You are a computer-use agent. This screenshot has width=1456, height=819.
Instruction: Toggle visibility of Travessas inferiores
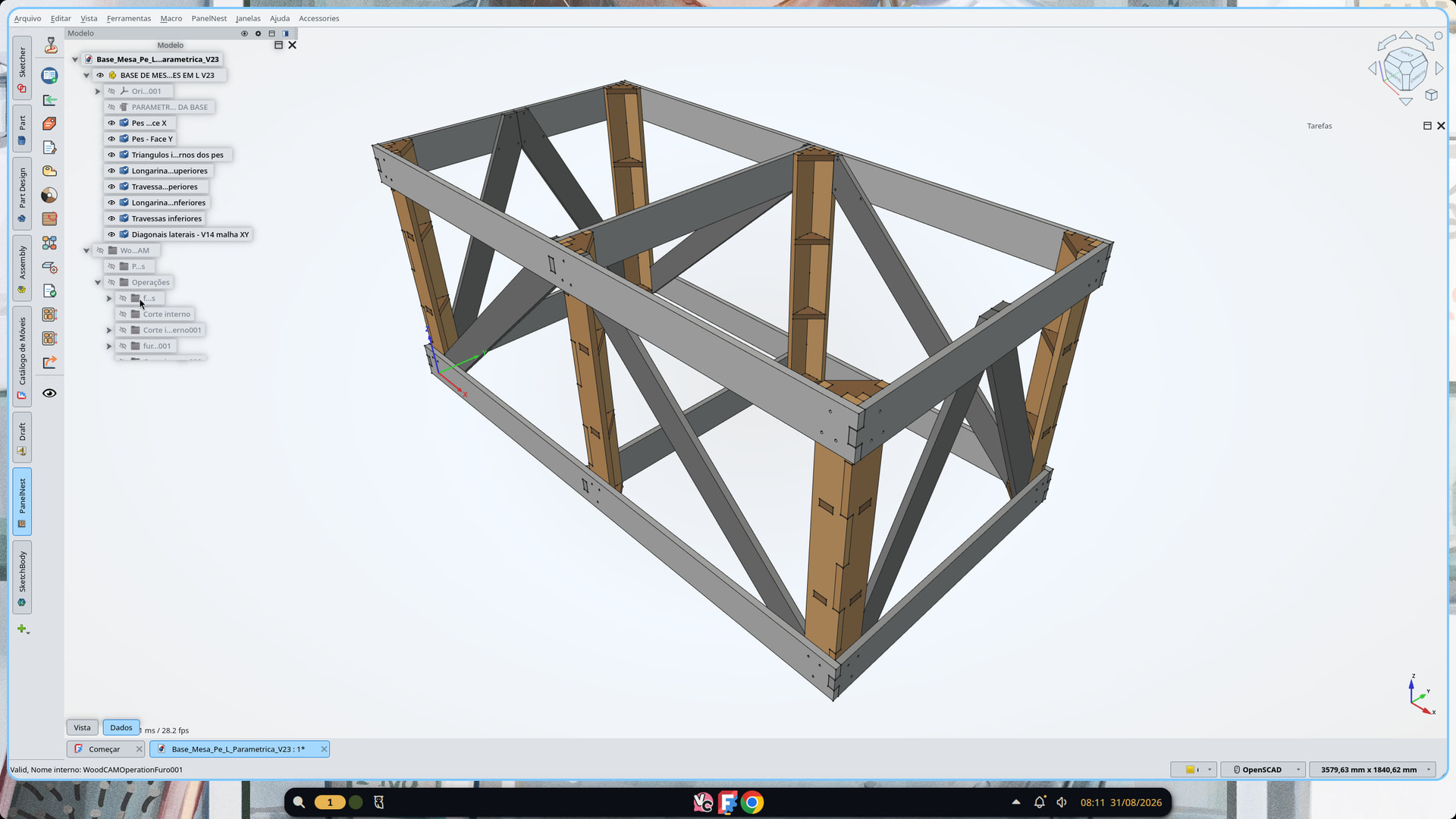111,218
